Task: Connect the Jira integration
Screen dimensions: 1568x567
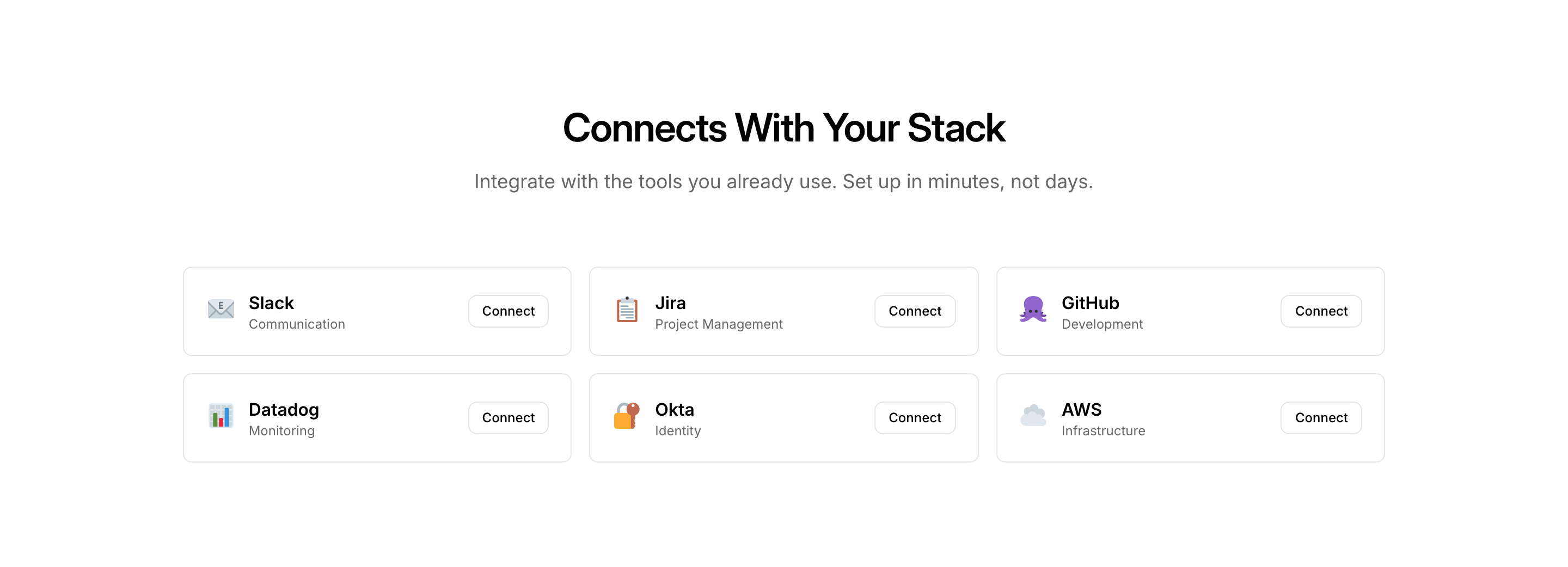Action: [914, 311]
